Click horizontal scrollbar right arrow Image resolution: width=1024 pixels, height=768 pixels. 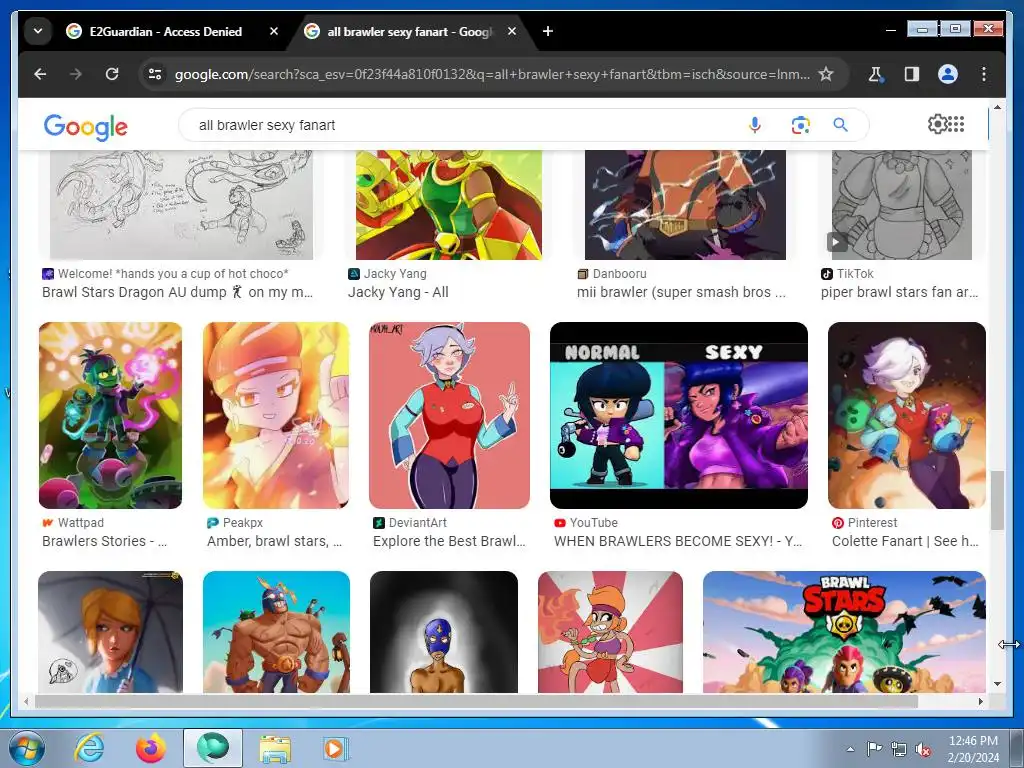point(980,701)
